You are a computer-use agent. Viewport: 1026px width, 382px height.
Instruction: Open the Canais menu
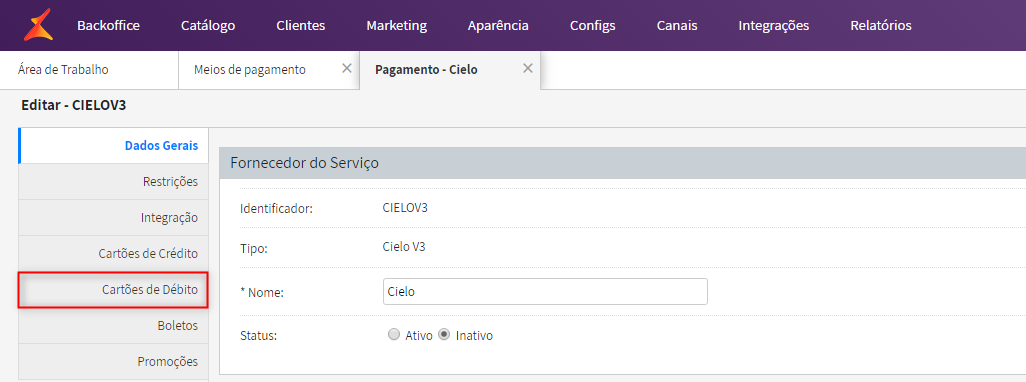(x=677, y=26)
